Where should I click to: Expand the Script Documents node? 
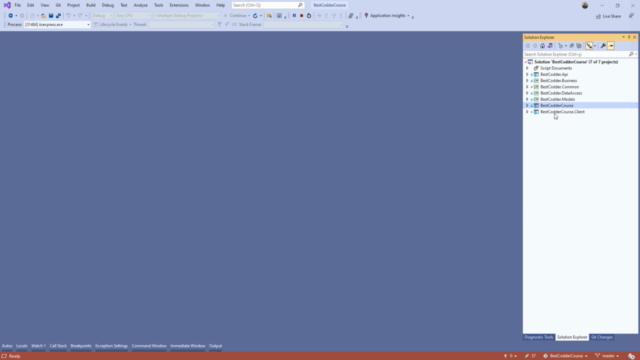tap(527, 68)
